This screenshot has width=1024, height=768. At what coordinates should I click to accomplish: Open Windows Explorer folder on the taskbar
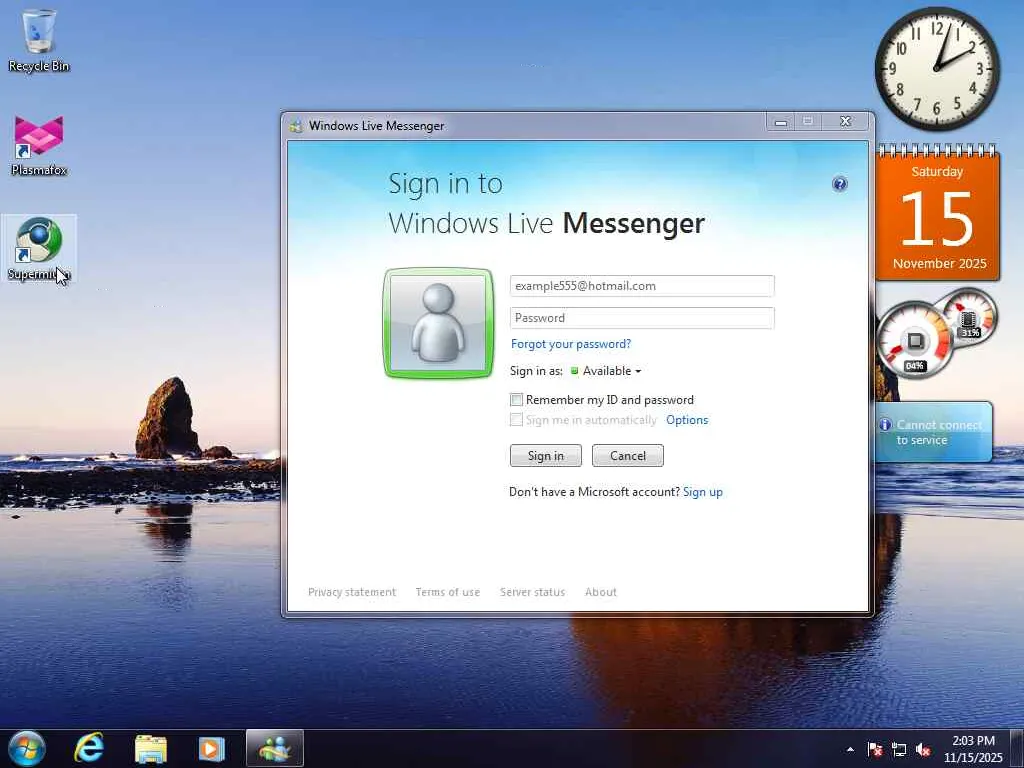pos(151,749)
